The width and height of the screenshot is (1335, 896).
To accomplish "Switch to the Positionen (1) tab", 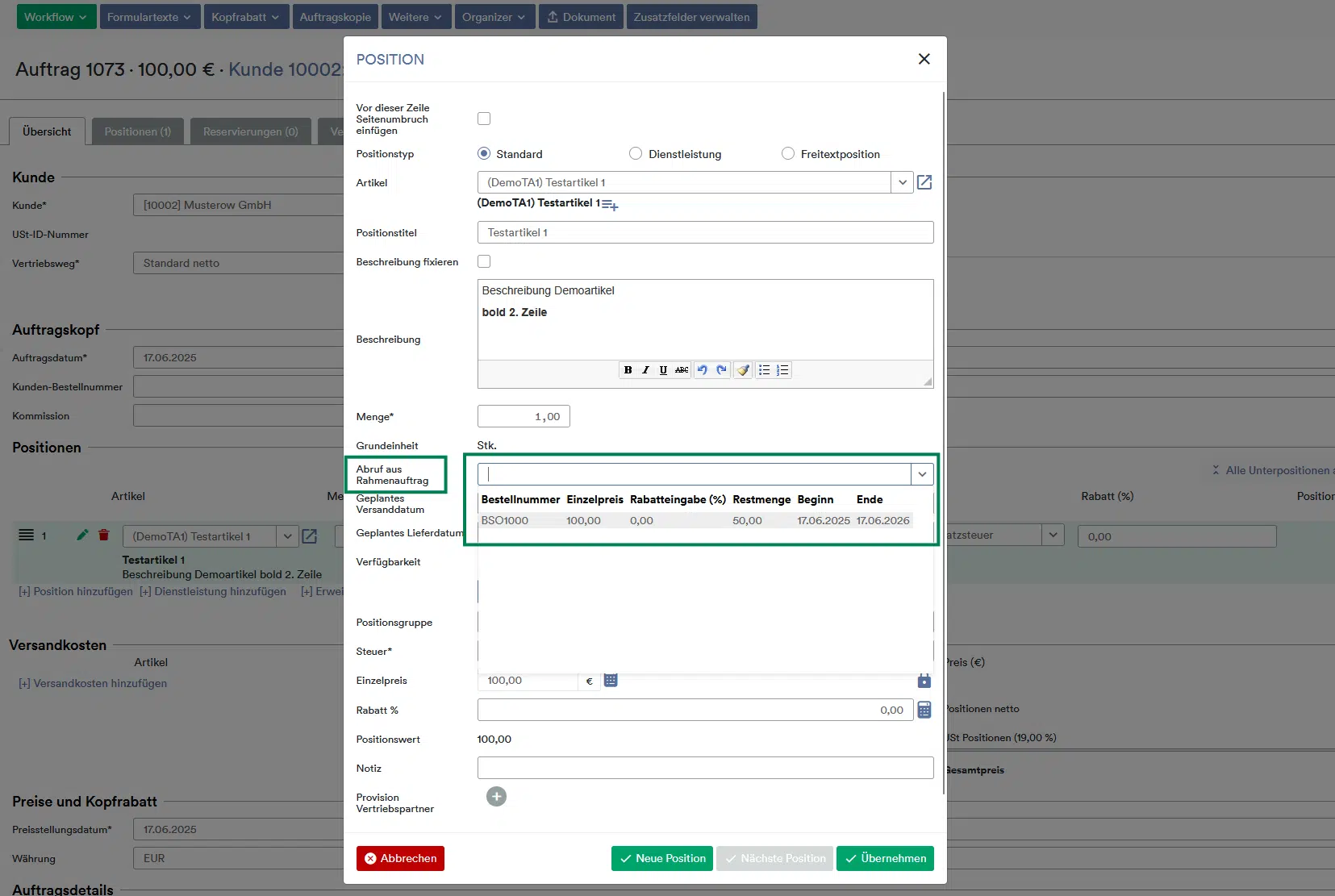I will [138, 131].
